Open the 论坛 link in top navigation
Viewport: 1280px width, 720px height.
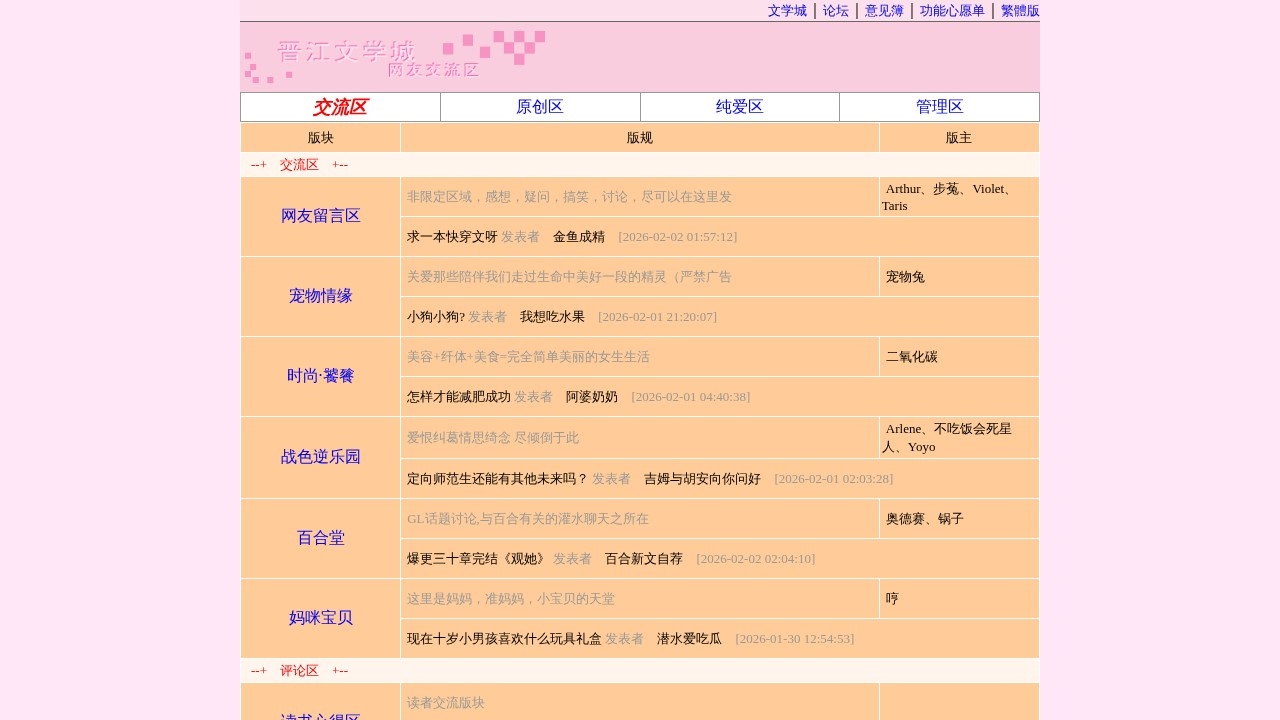835,11
